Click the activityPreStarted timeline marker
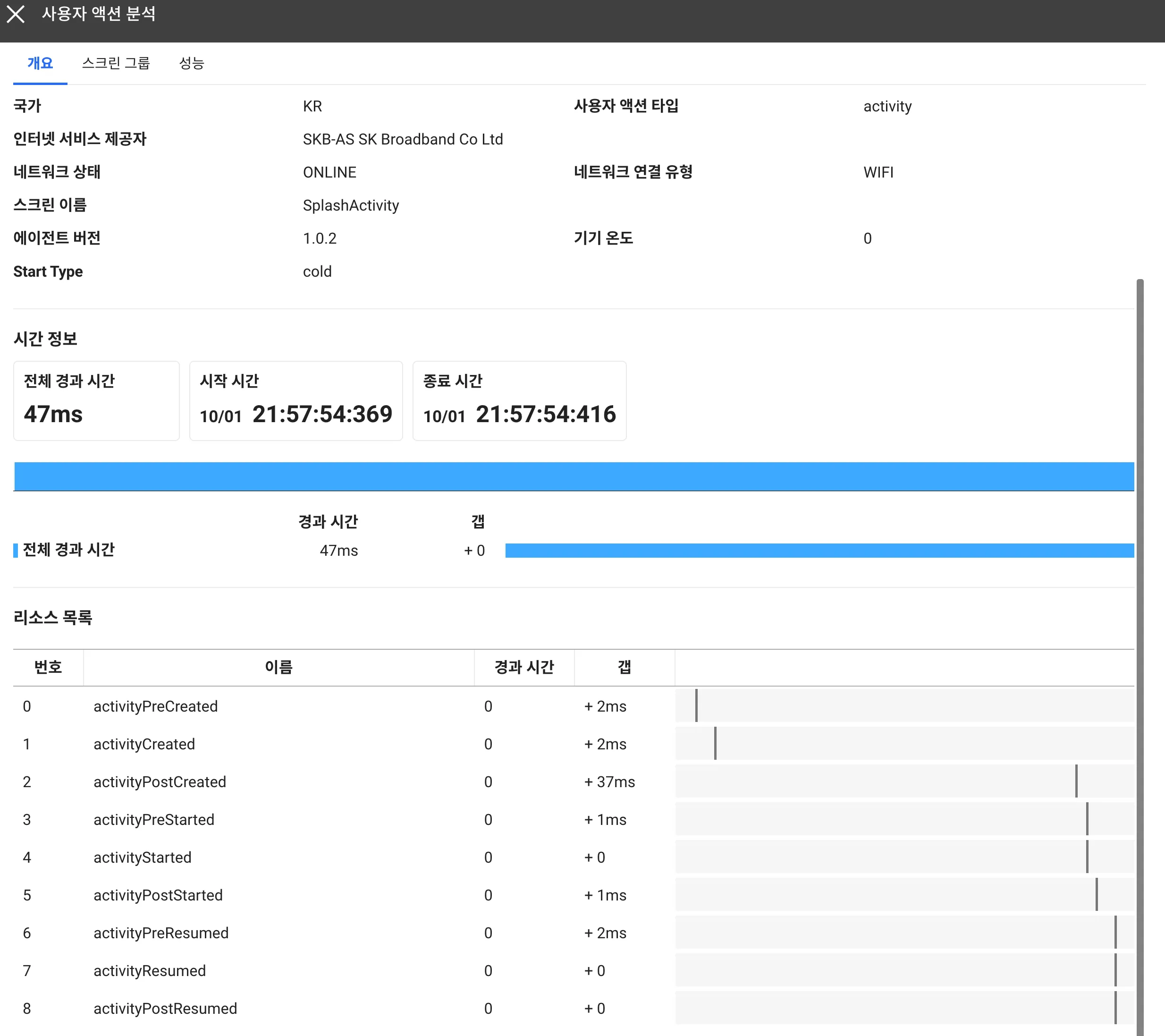 [x=1087, y=819]
